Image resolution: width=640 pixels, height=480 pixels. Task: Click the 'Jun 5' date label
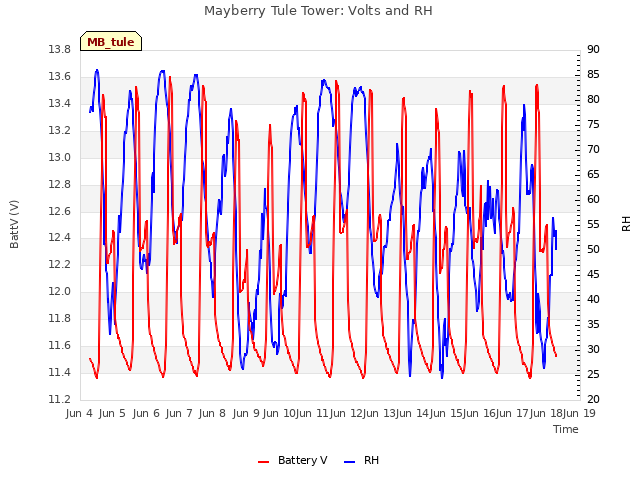coord(112,413)
